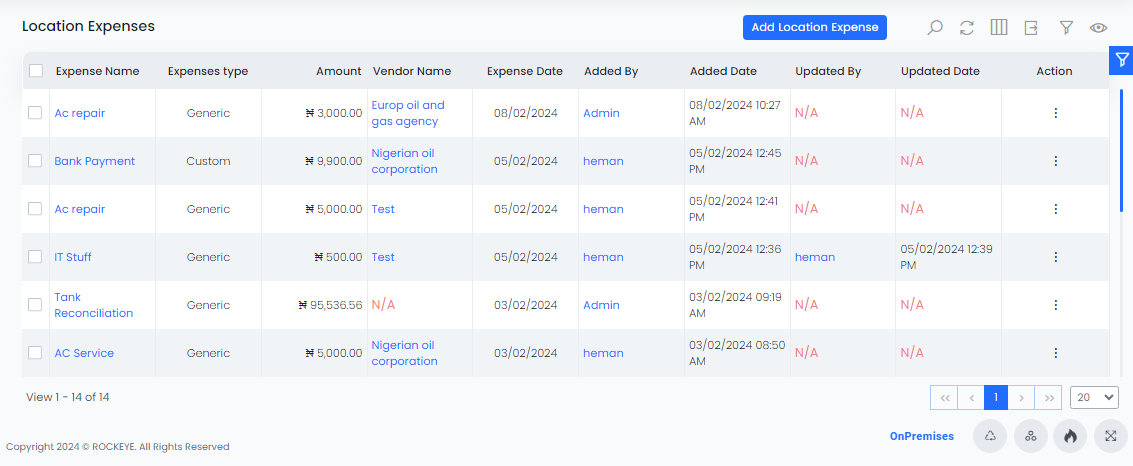Click the flame icon at bottom

(1070, 436)
